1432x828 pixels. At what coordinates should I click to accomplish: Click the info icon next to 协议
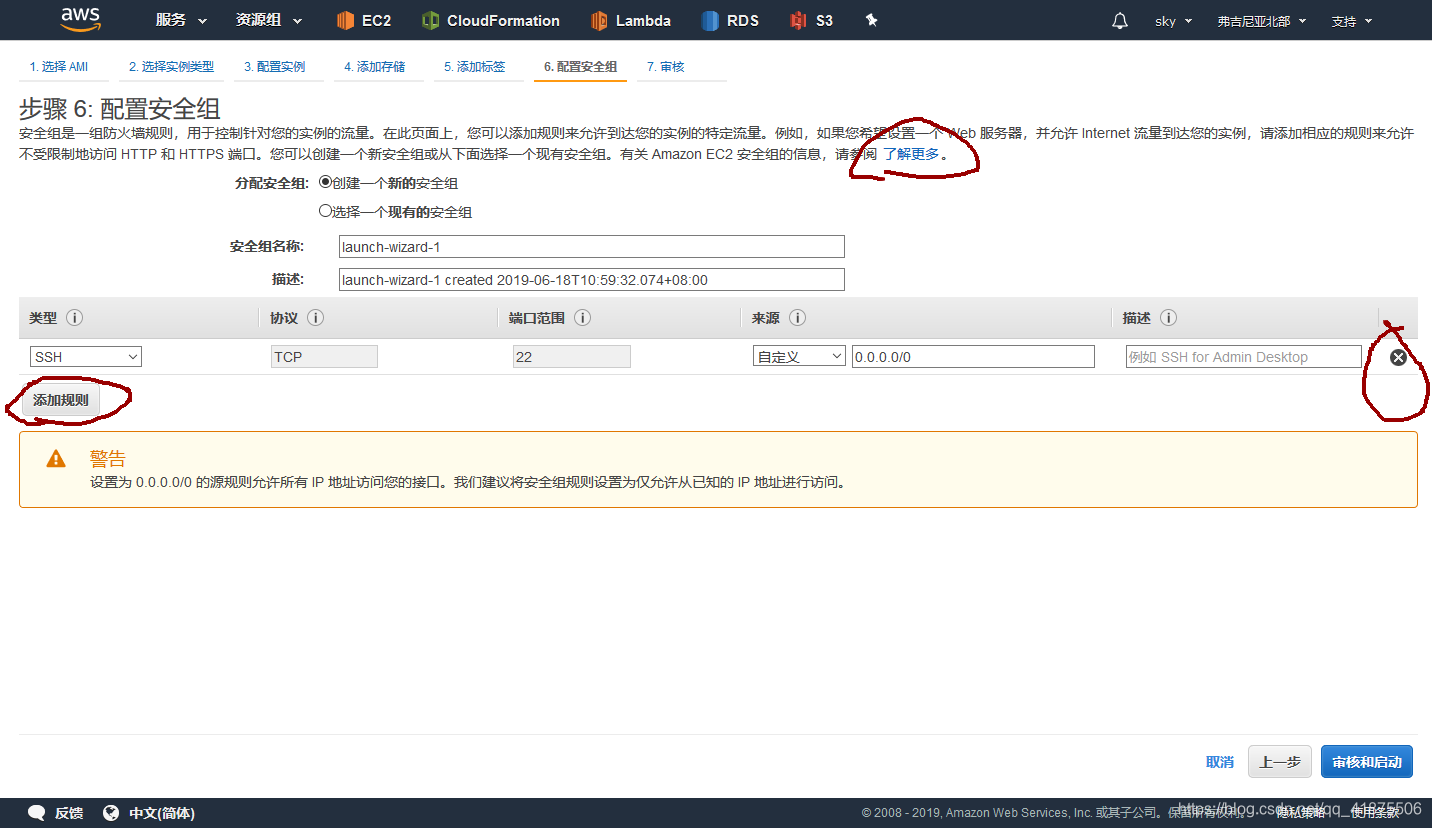pos(315,318)
